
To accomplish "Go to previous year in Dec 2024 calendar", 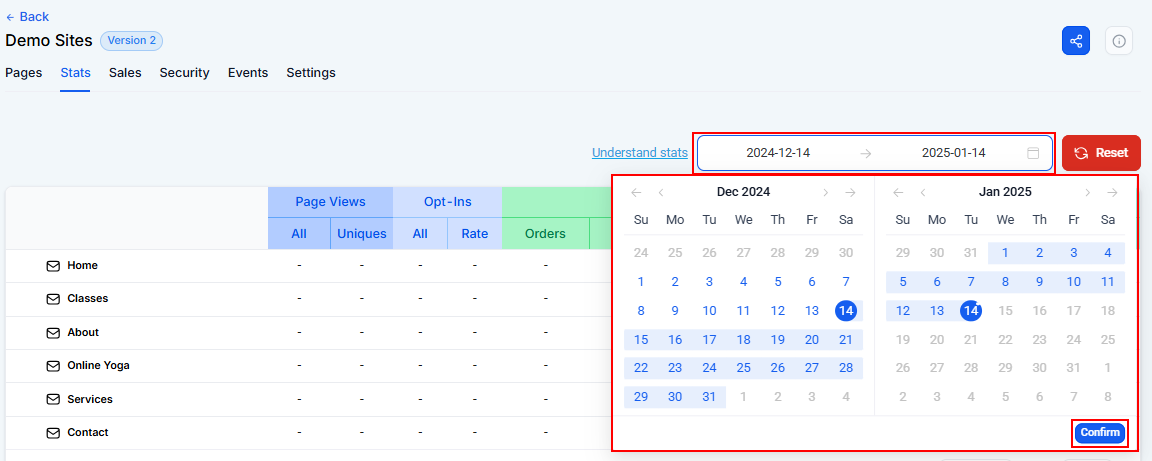I will 636,193.
